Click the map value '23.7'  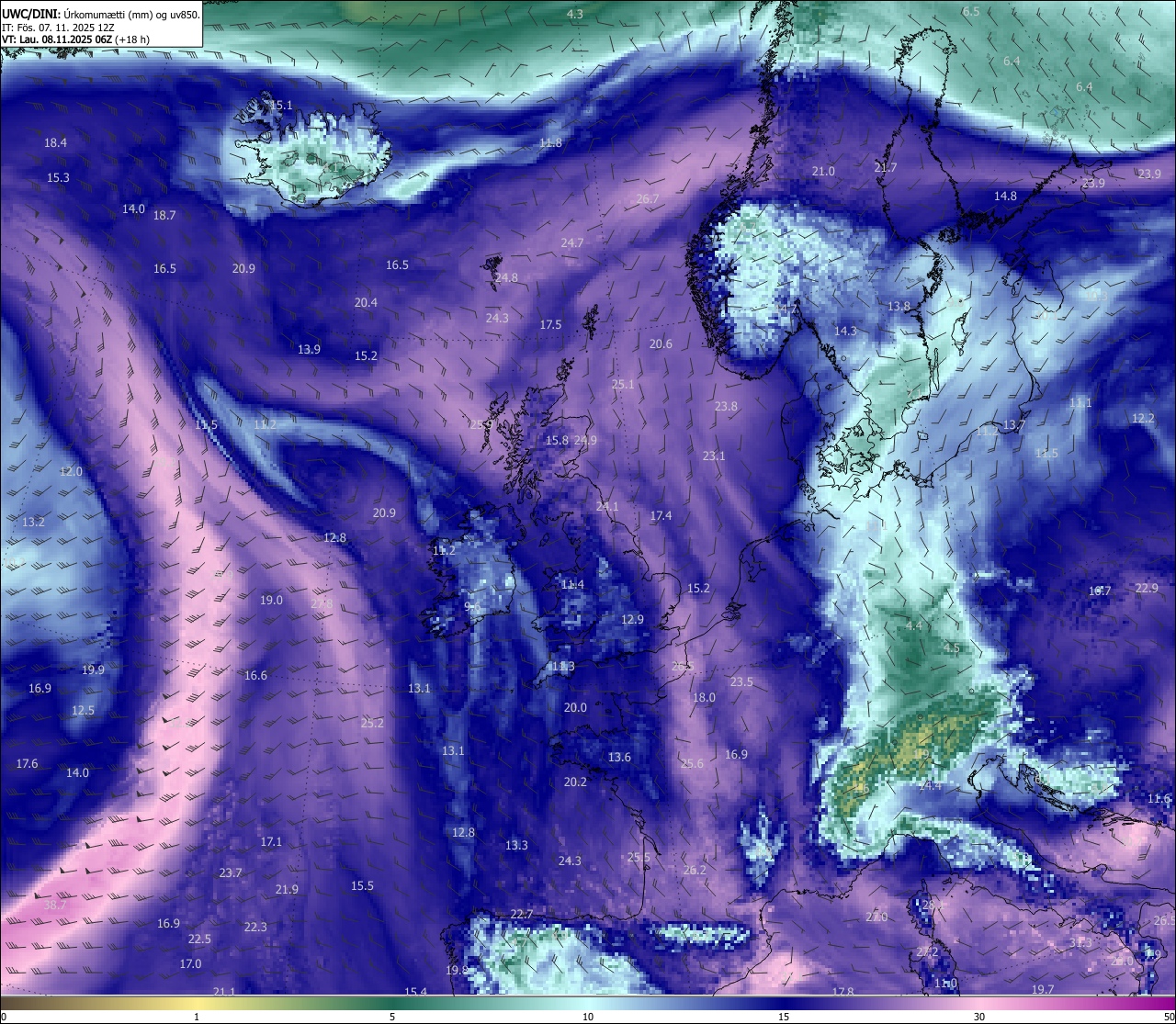pos(231,872)
